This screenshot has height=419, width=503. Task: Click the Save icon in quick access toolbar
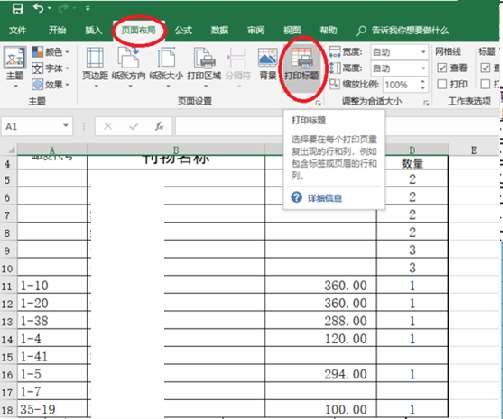tap(18, 9)
